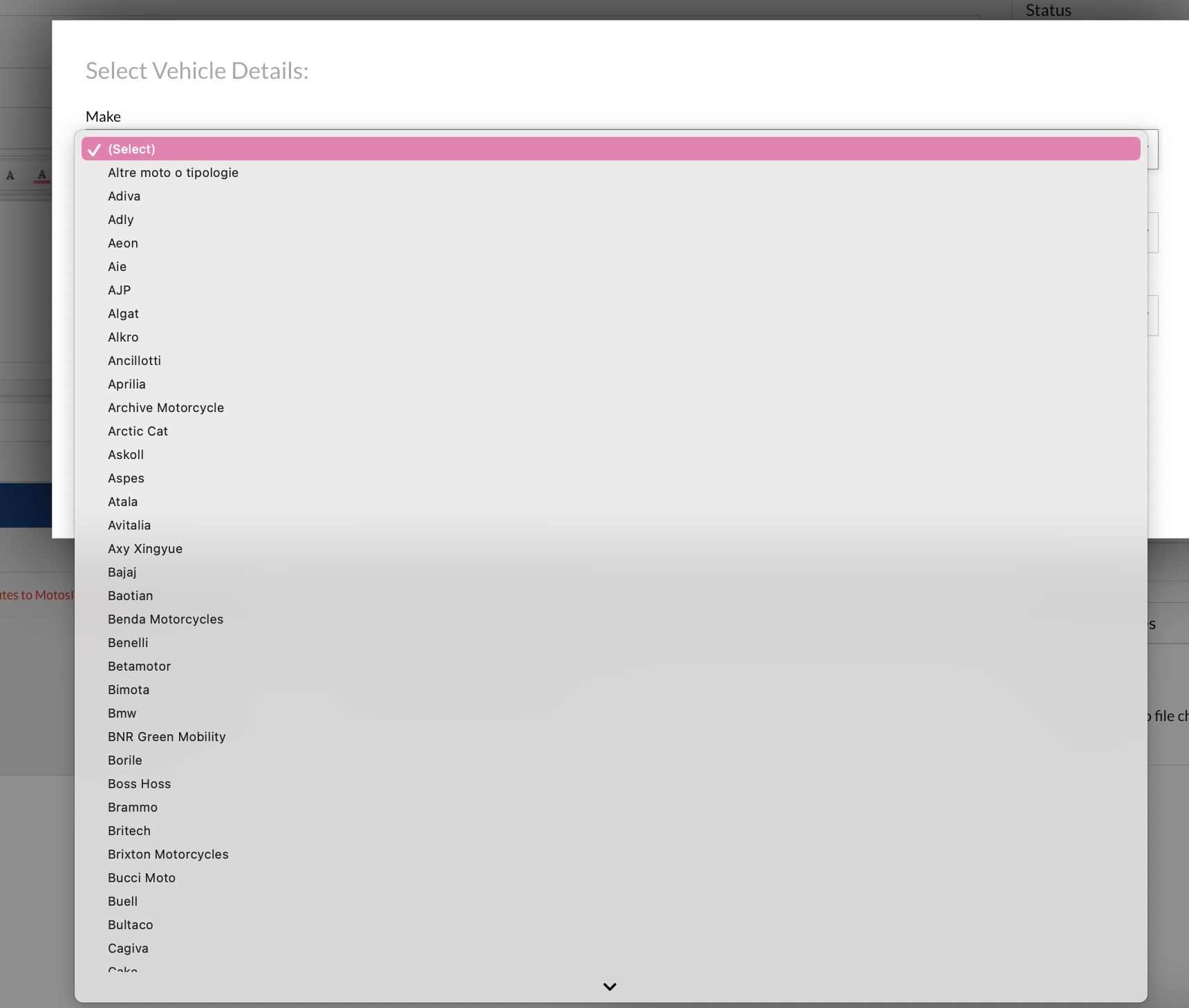
Task: Pick Buell from the make options
Action: 122,901
